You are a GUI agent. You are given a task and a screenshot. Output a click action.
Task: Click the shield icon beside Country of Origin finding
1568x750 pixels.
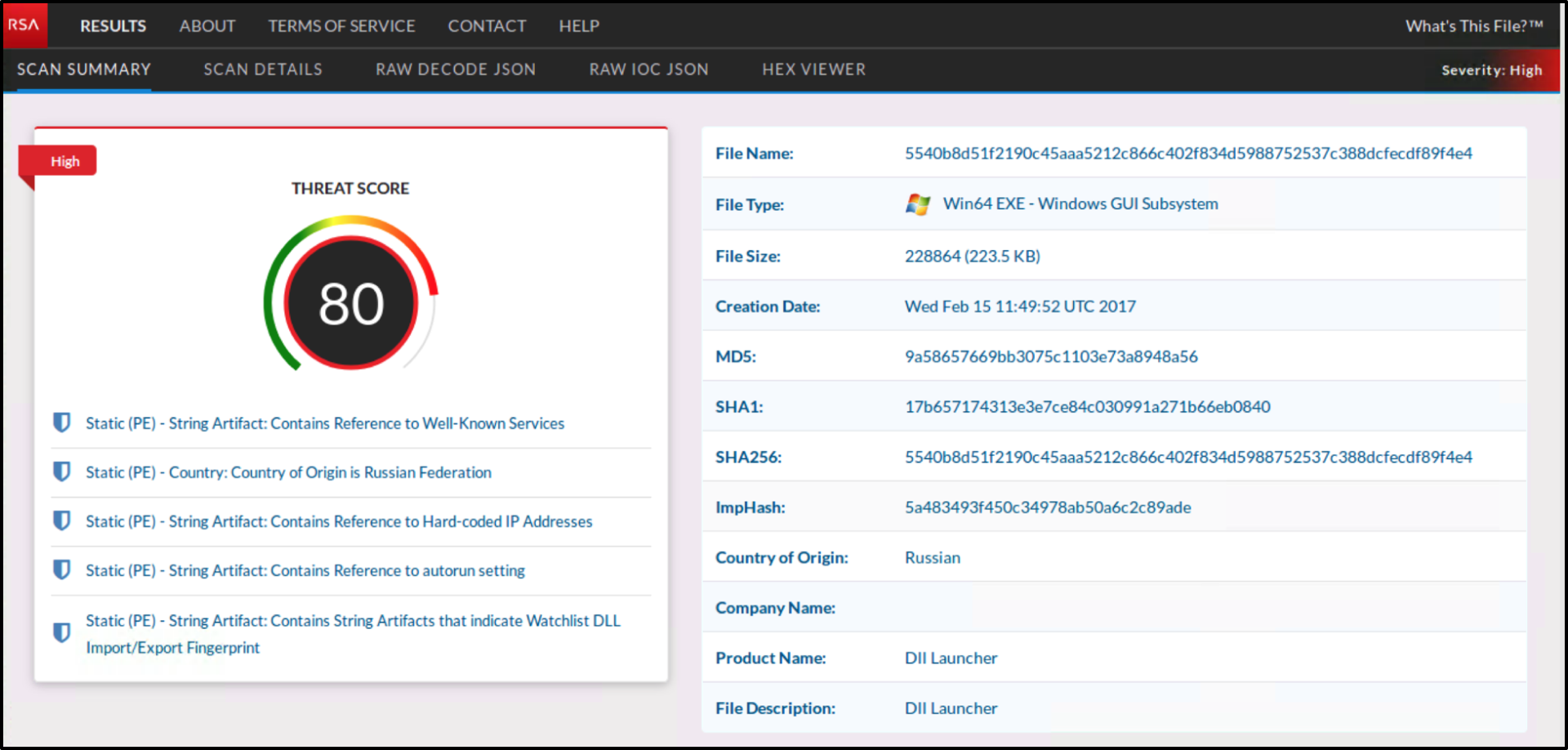61,471
